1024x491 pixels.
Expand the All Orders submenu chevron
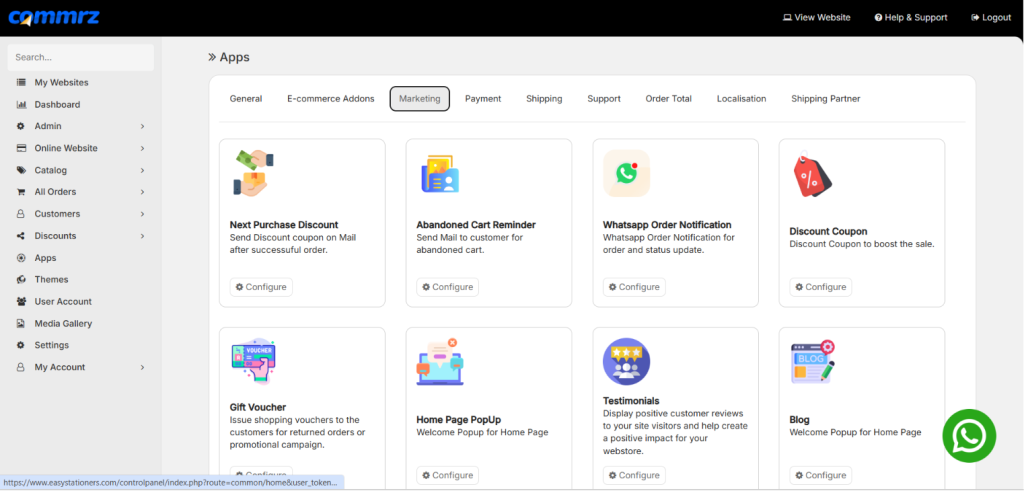pos(142,192)
